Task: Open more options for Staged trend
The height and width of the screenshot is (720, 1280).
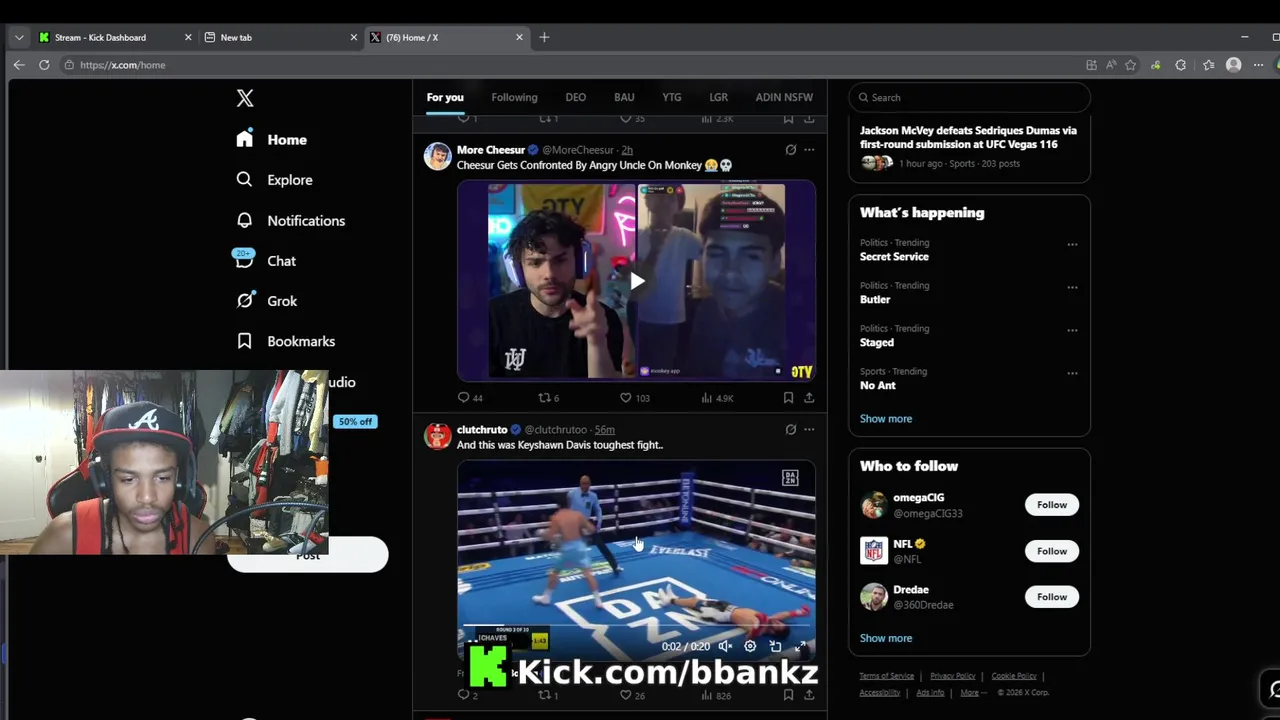Action: pyautogui.click(x=1072, y=331)
